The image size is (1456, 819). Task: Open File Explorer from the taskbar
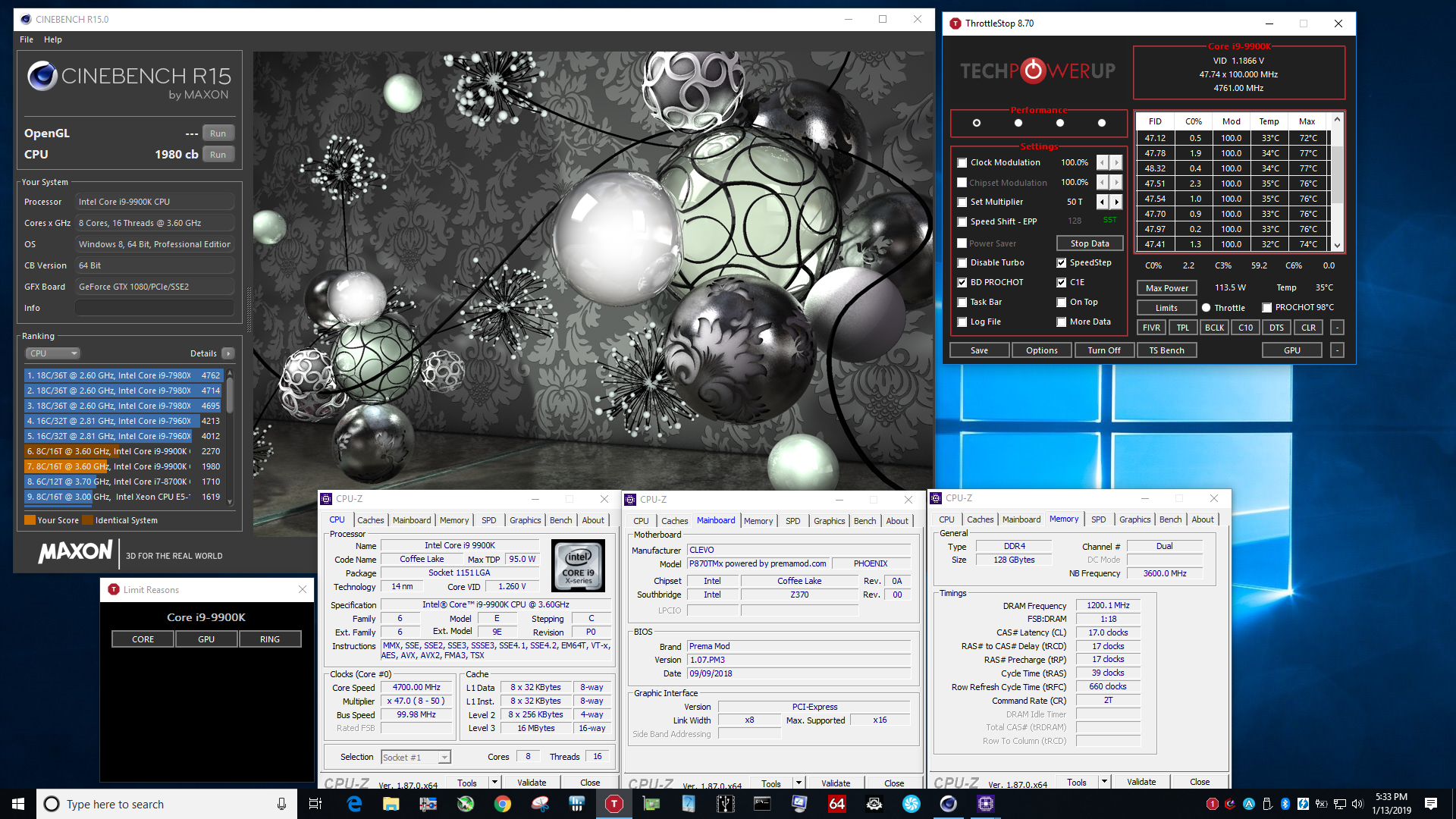(x=391, y=804)
